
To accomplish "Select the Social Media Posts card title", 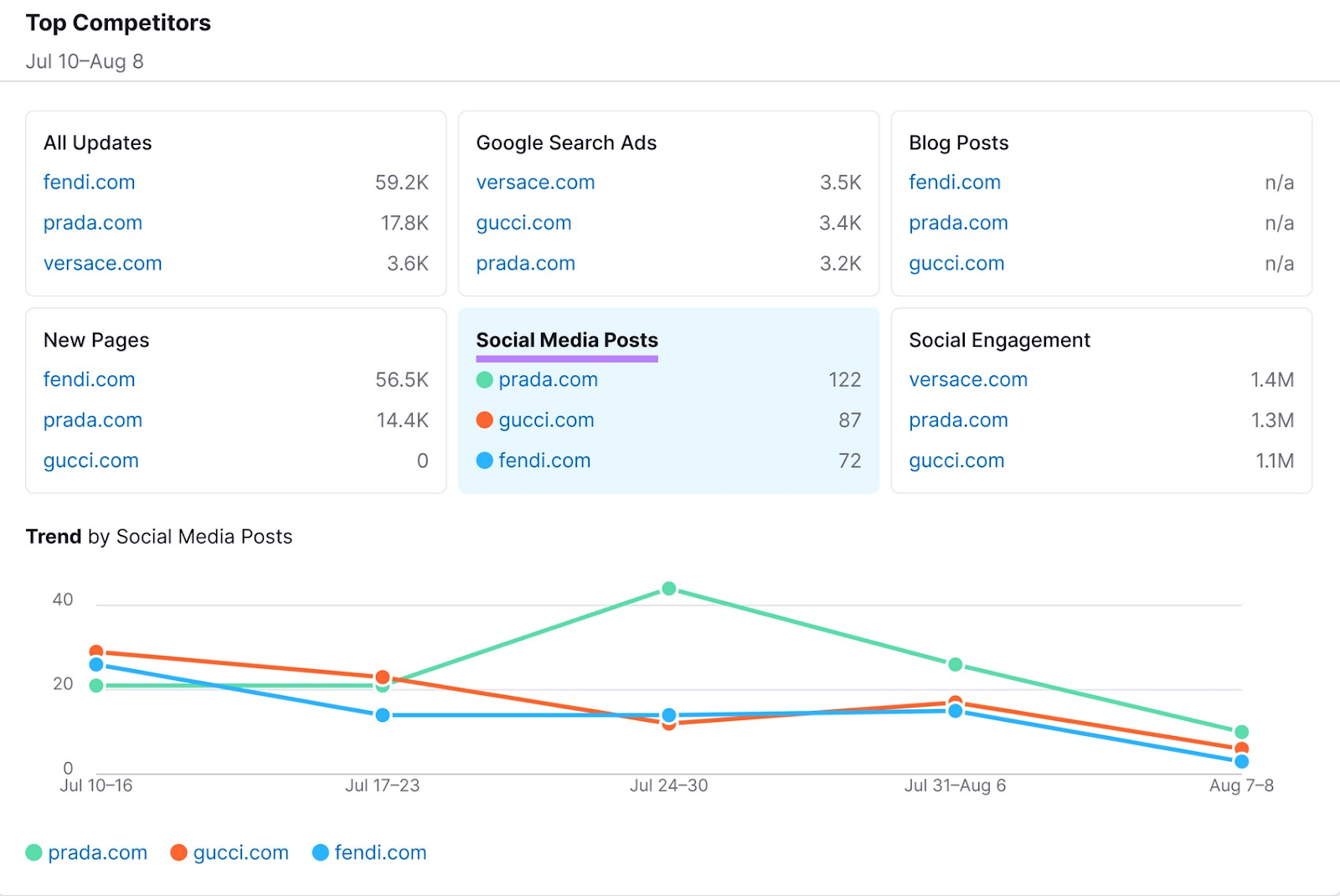I will [x=566, y=340].
